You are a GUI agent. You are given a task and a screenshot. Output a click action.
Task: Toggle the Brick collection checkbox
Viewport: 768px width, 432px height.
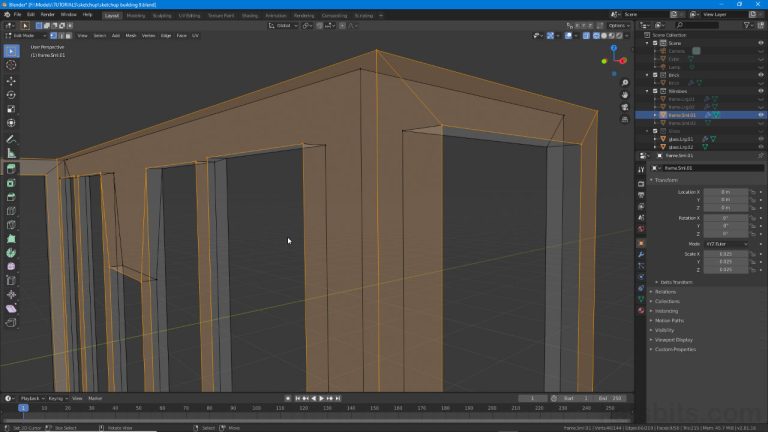[x=655, y=75]
